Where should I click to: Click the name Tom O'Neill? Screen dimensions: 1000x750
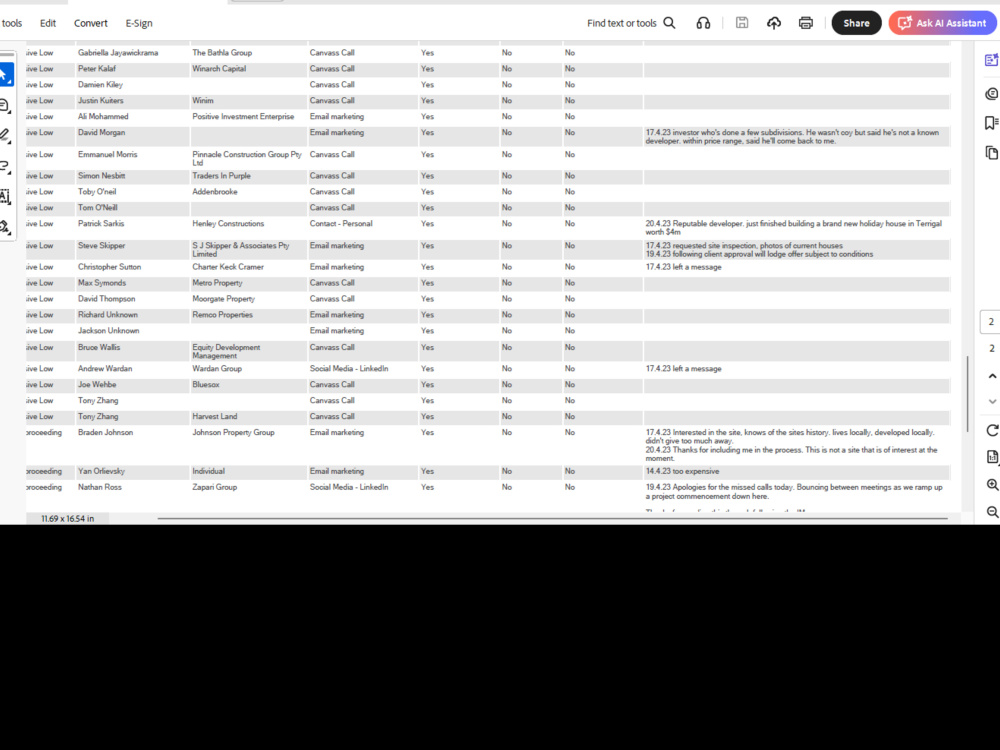98,208
